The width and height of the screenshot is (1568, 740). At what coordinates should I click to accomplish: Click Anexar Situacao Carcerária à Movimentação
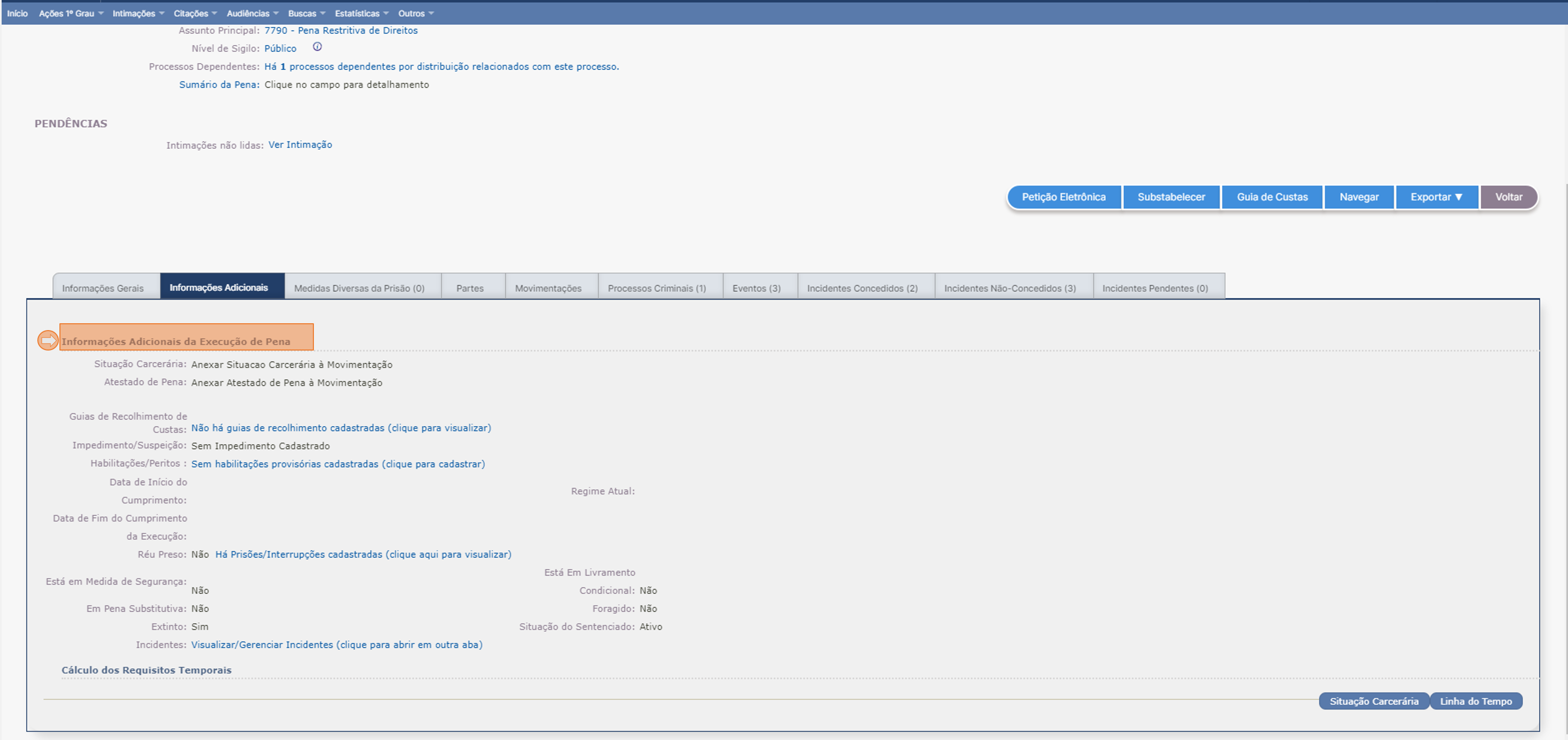tap(291, 365)
